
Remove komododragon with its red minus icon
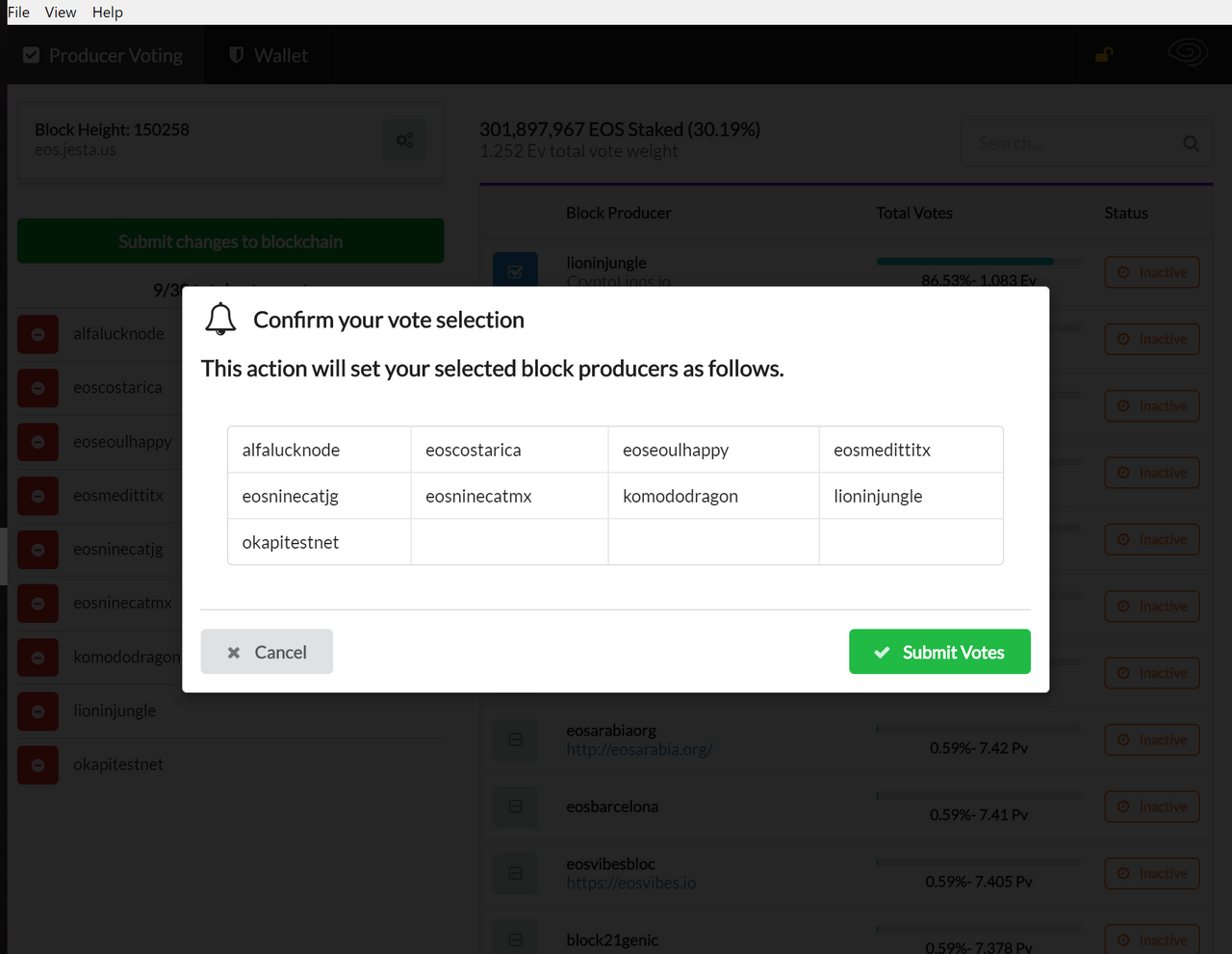38,657
